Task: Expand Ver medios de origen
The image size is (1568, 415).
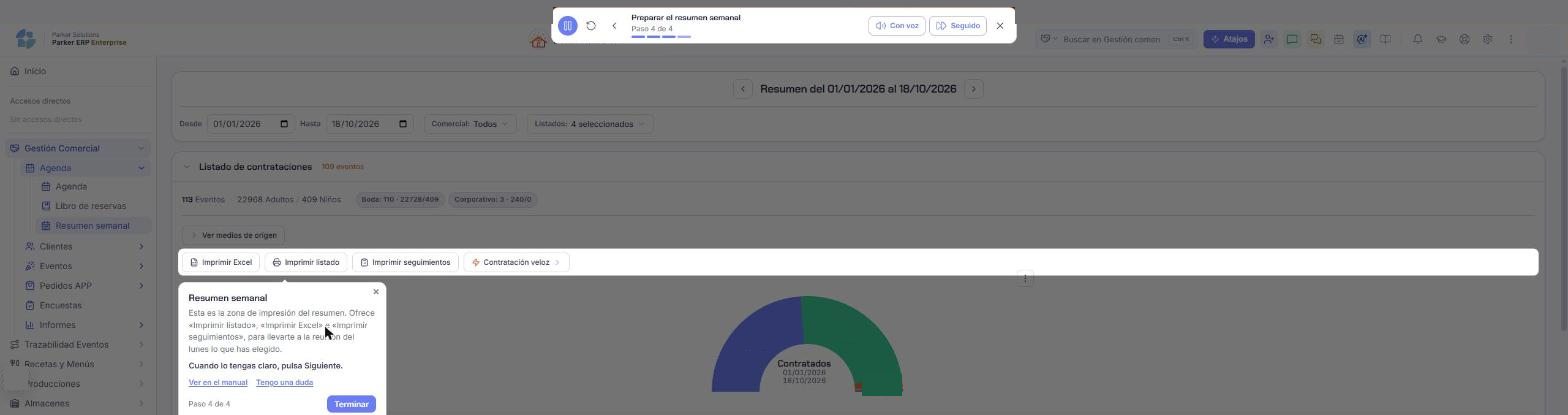Action: pos(233,235)
